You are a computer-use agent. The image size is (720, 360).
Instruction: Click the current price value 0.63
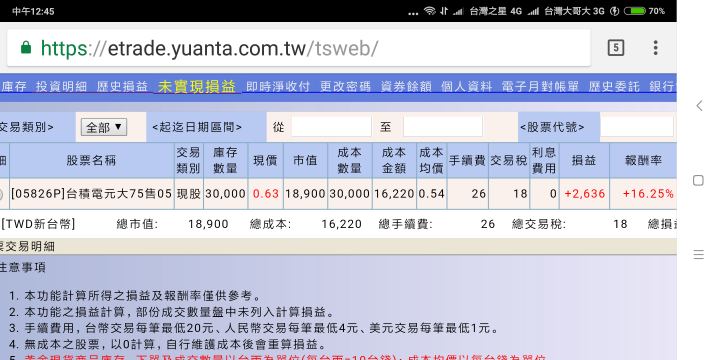266,194
